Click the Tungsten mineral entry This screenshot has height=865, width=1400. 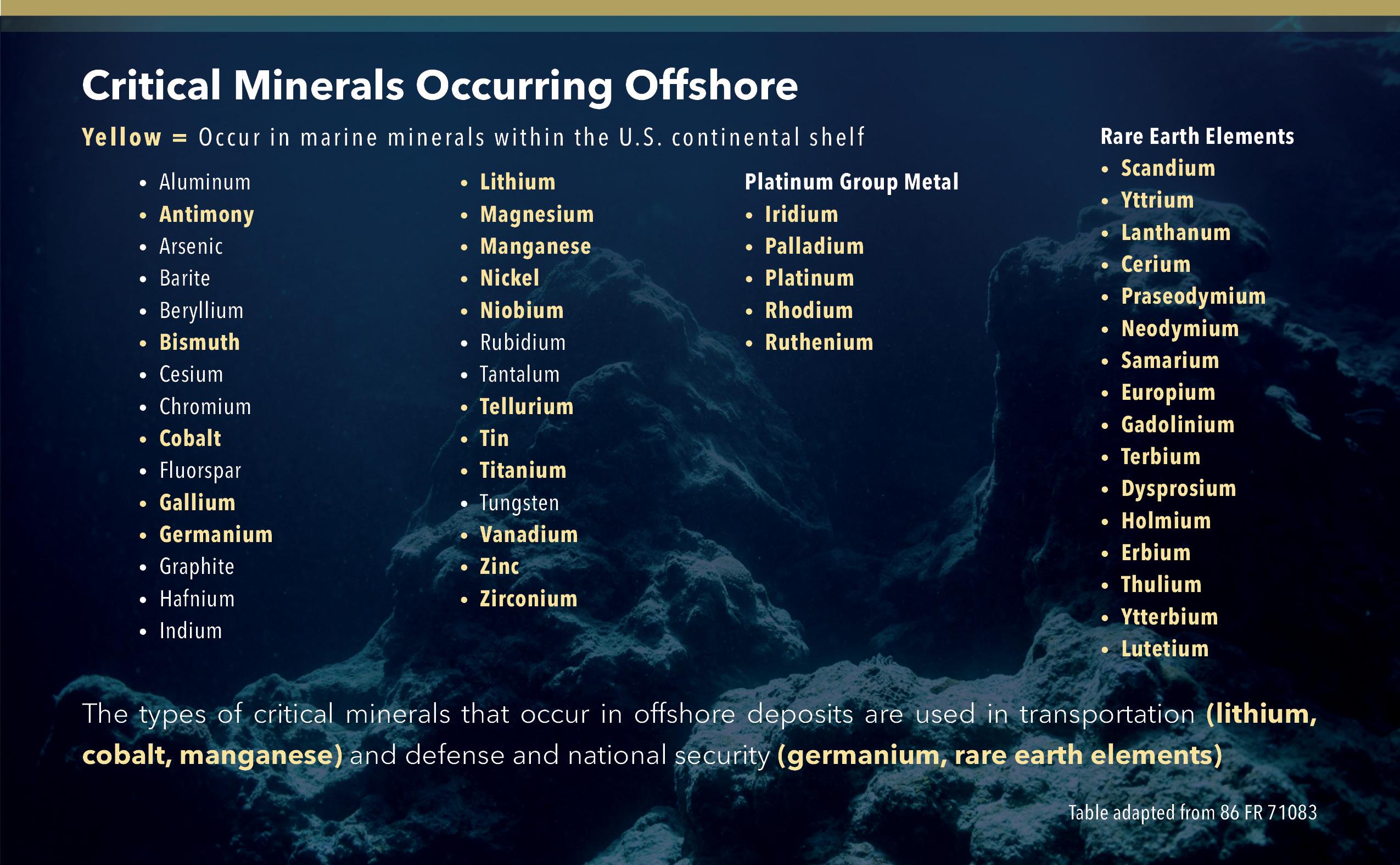[519, 503]
